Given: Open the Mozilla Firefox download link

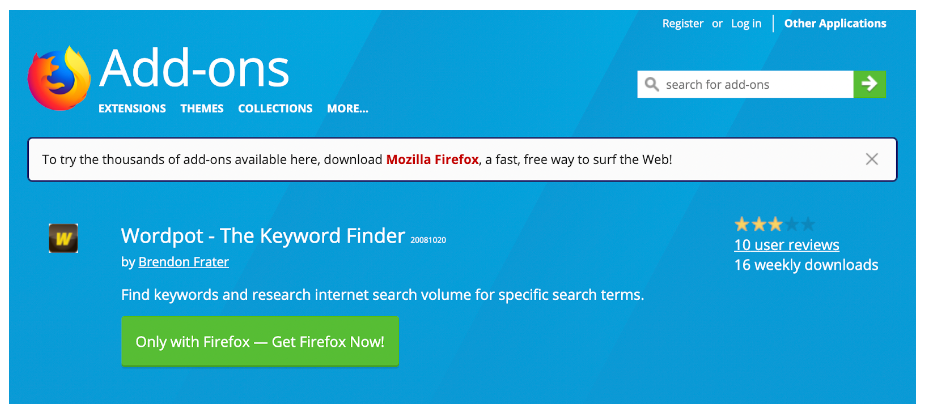Looking at the screenshot, I should [x=433, y=159].
